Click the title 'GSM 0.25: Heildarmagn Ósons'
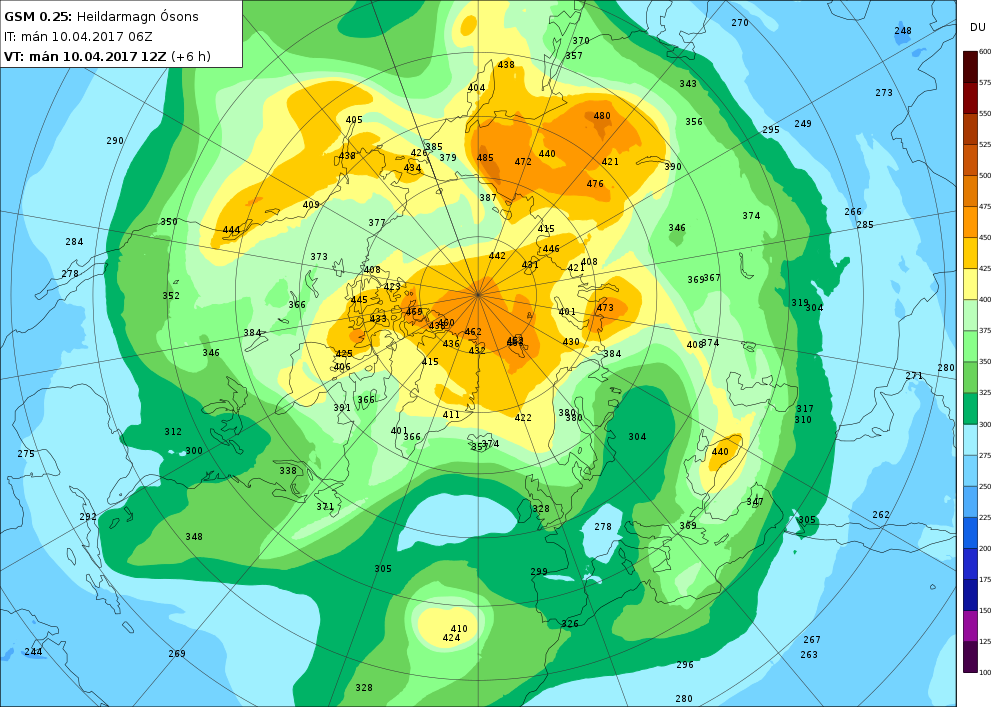This screenshot has width=1000, height=707. coord(101,17)
